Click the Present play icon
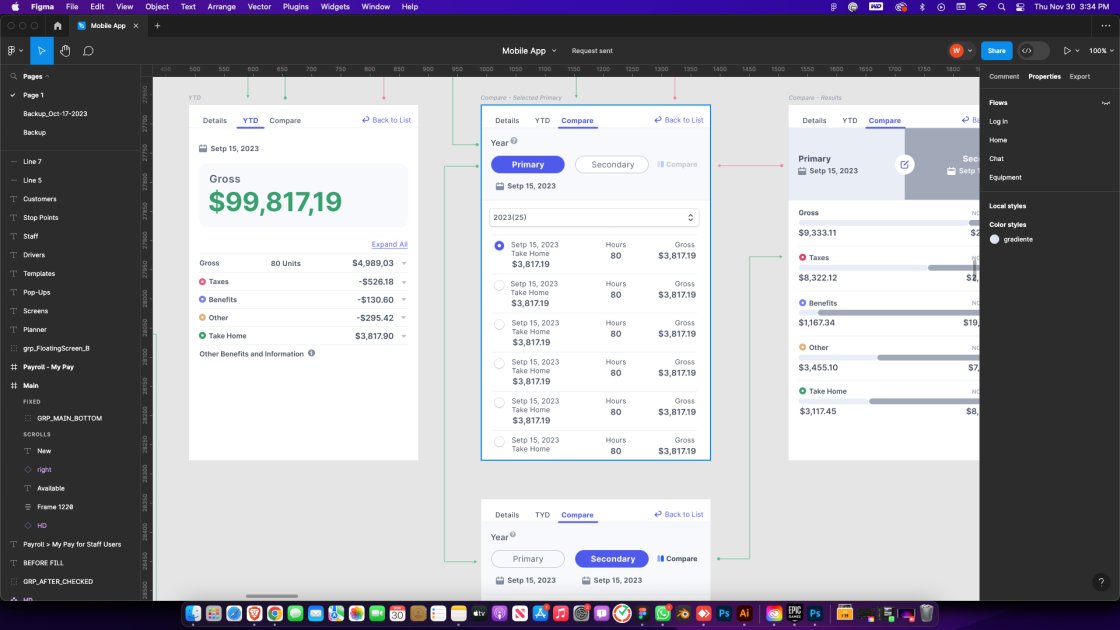The width and height of the screenshot is (1120, 630). pyautogui.click(x=1067, y=51)
